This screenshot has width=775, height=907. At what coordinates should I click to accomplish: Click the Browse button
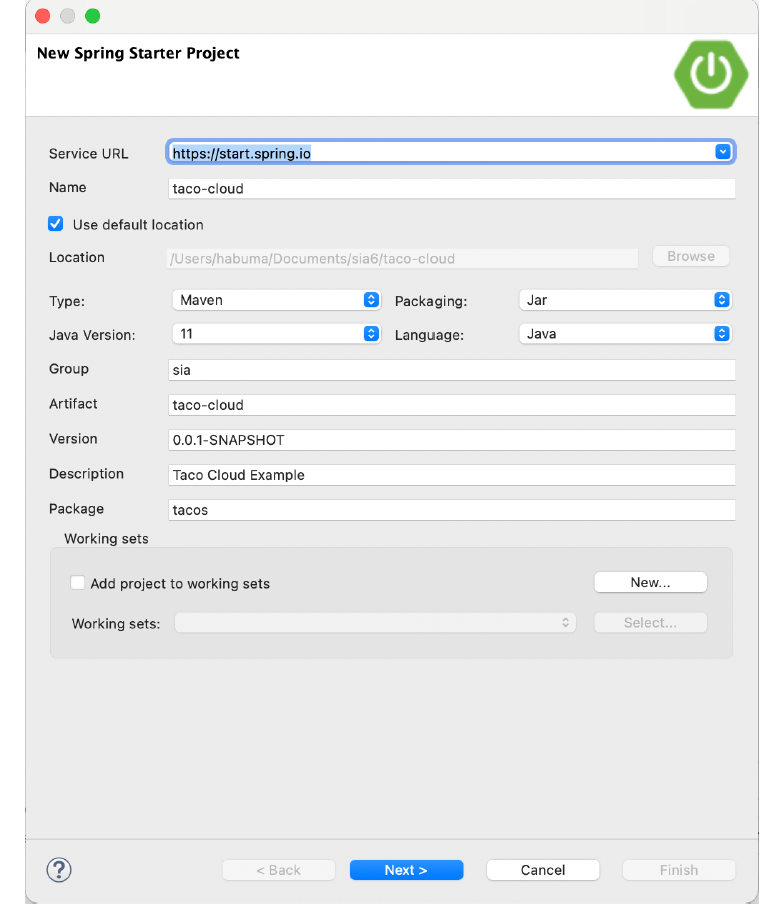(x=690, y=256)
